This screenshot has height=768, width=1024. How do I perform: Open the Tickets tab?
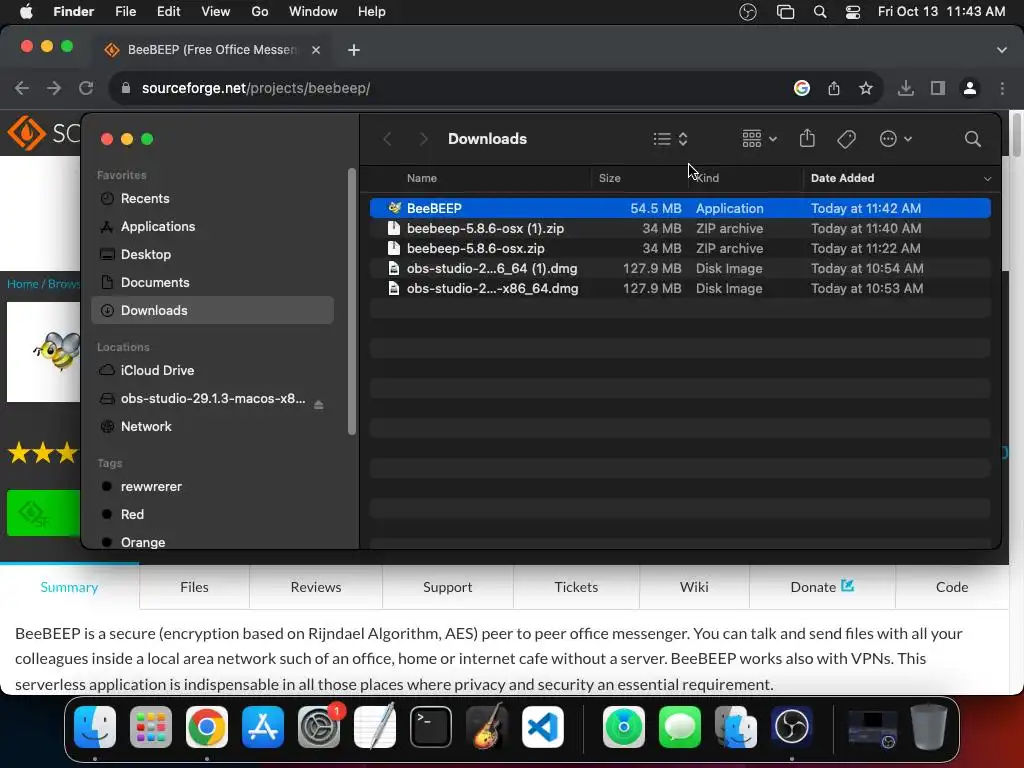[576, 587]
